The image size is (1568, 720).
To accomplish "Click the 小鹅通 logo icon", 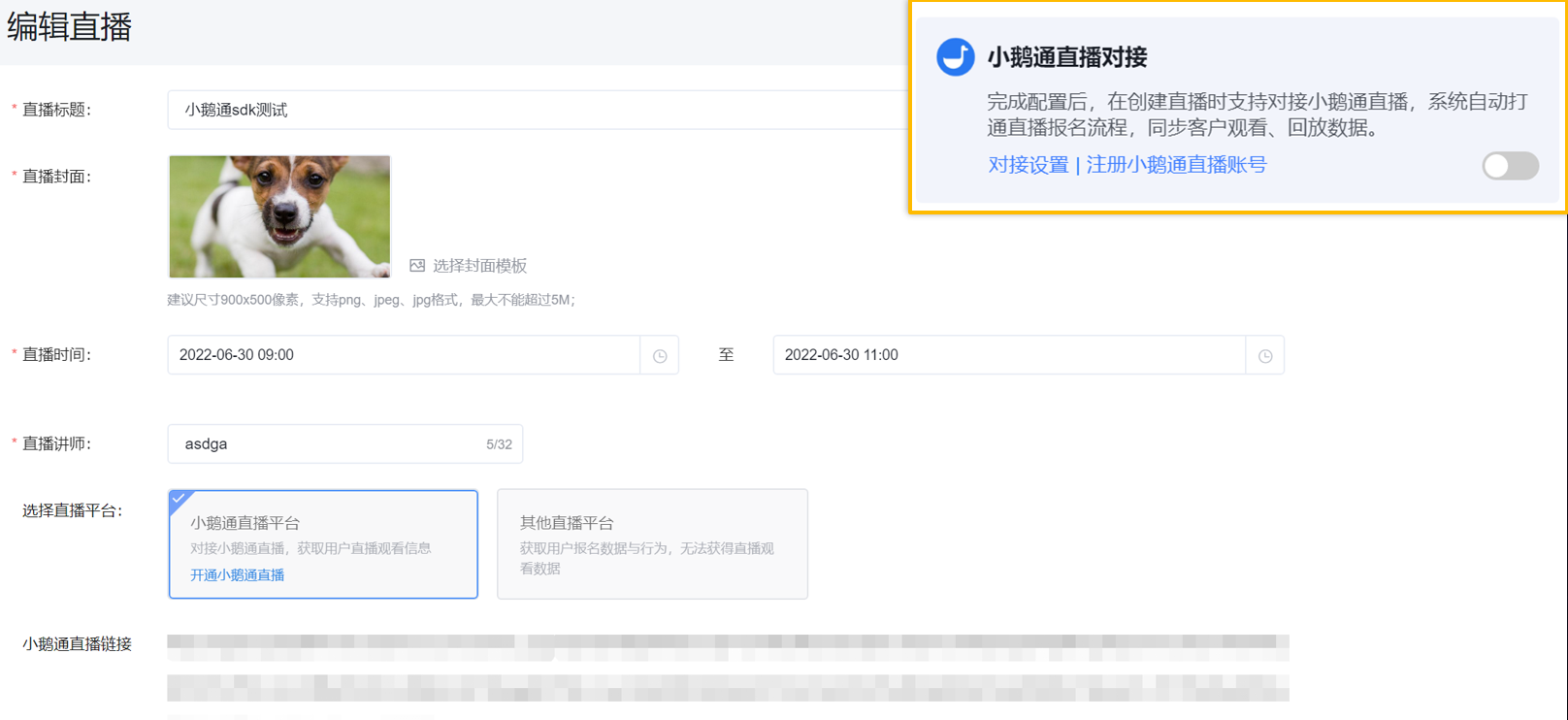I will [x=955, y=57].
